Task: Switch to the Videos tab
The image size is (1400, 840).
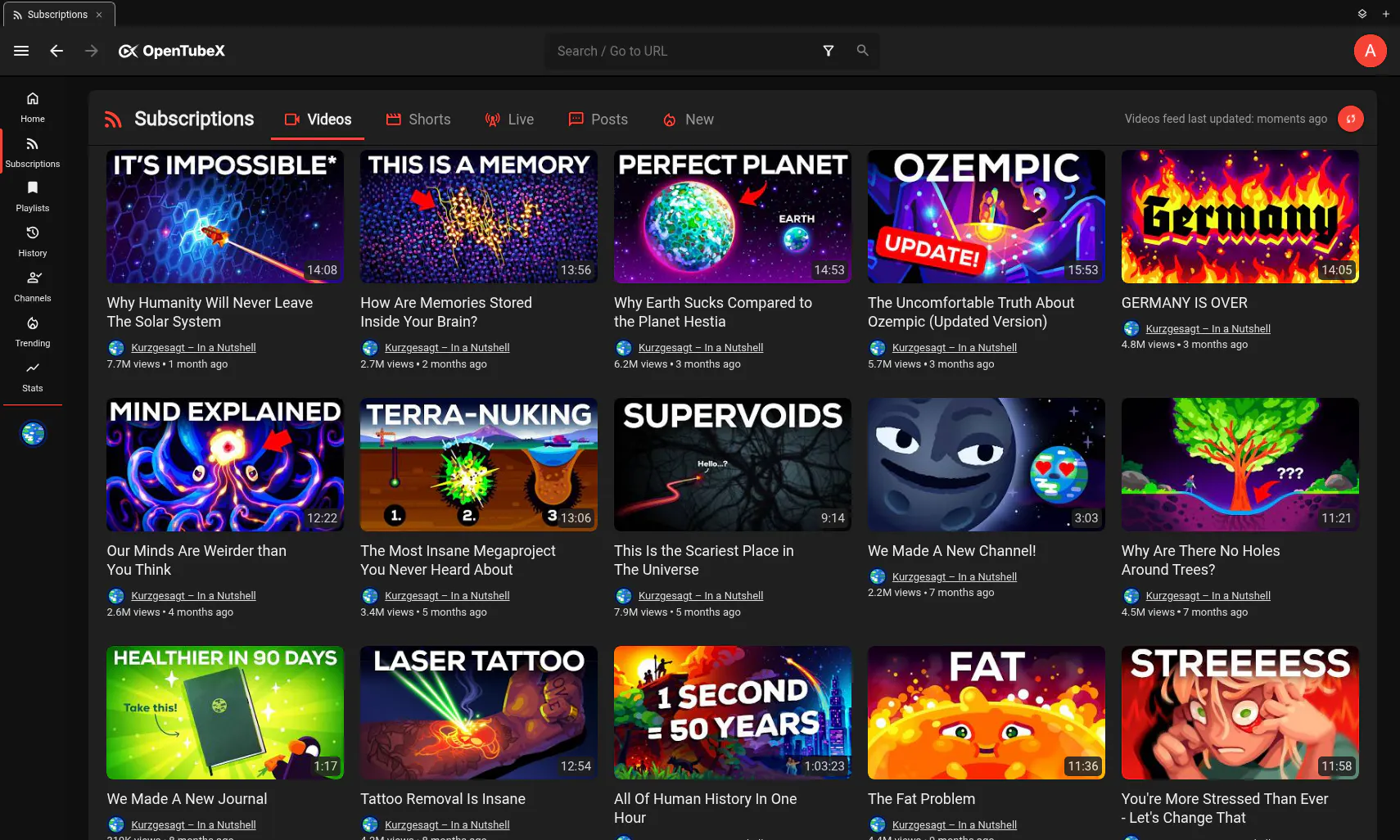Action: (318, 120)
